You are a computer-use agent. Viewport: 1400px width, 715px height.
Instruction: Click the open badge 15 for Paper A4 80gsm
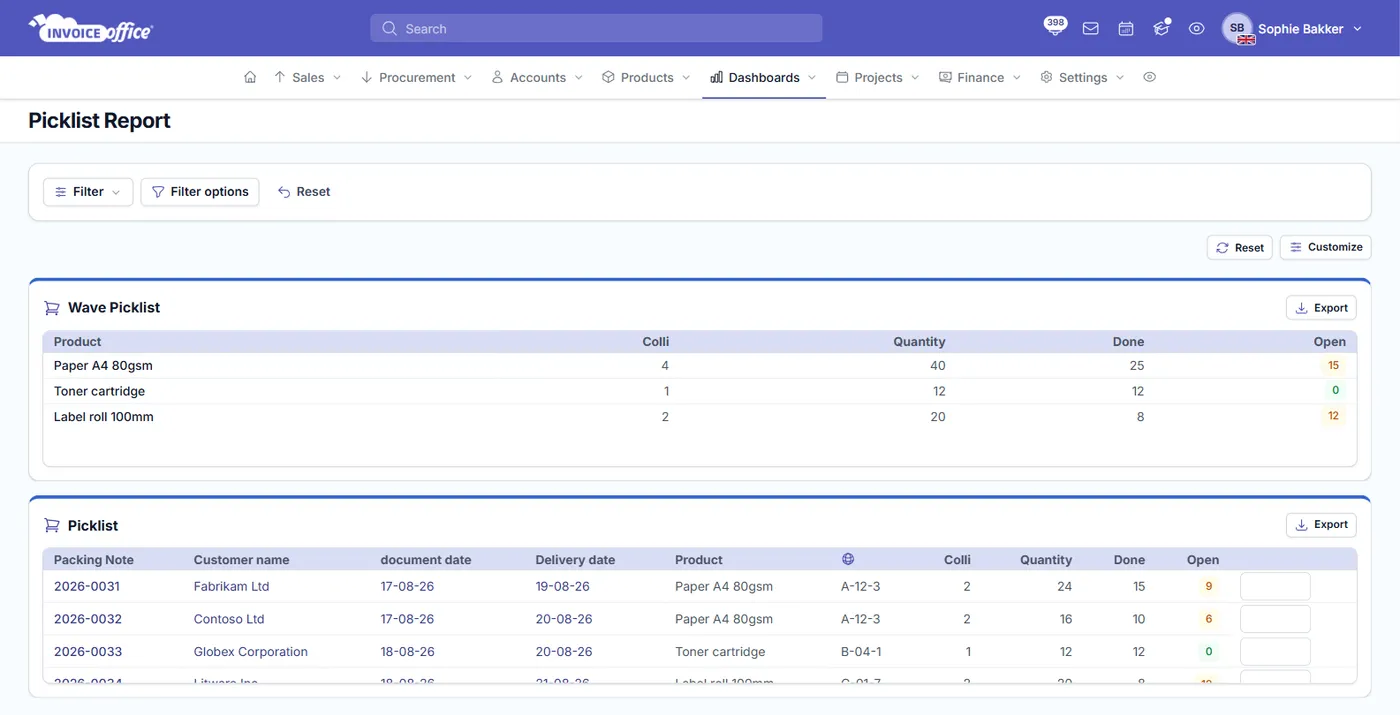(x=1333, y=366)
